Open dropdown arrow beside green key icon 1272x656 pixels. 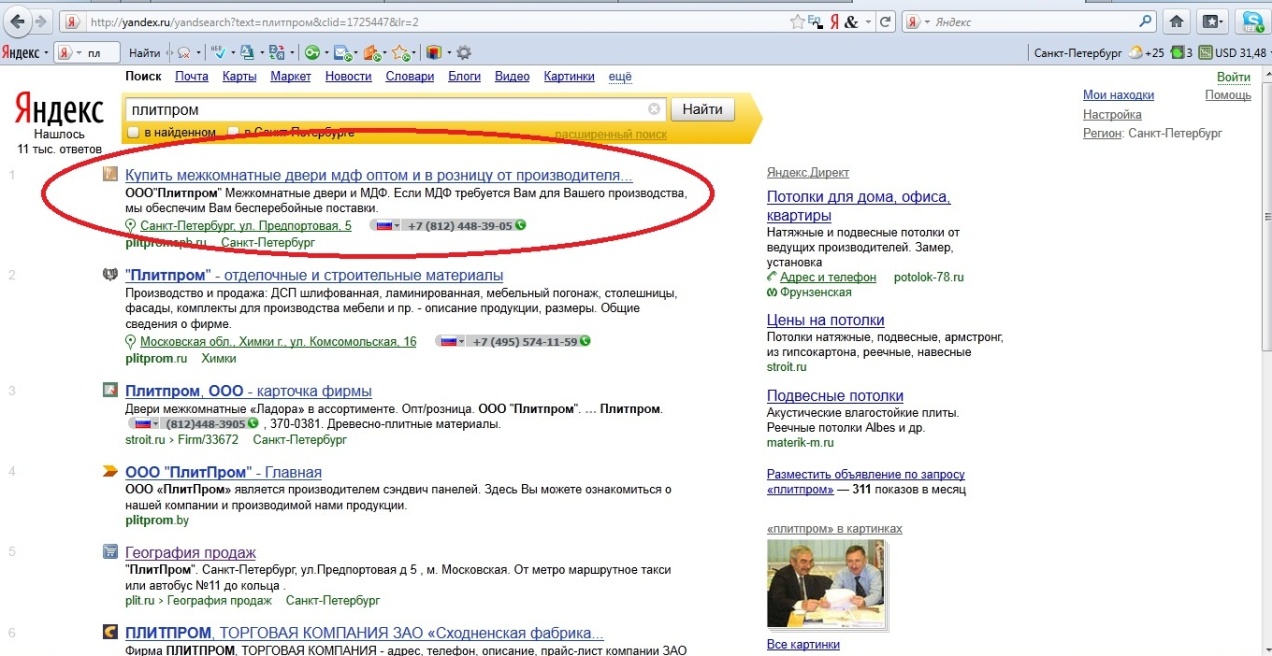click(x=326, y=52)
